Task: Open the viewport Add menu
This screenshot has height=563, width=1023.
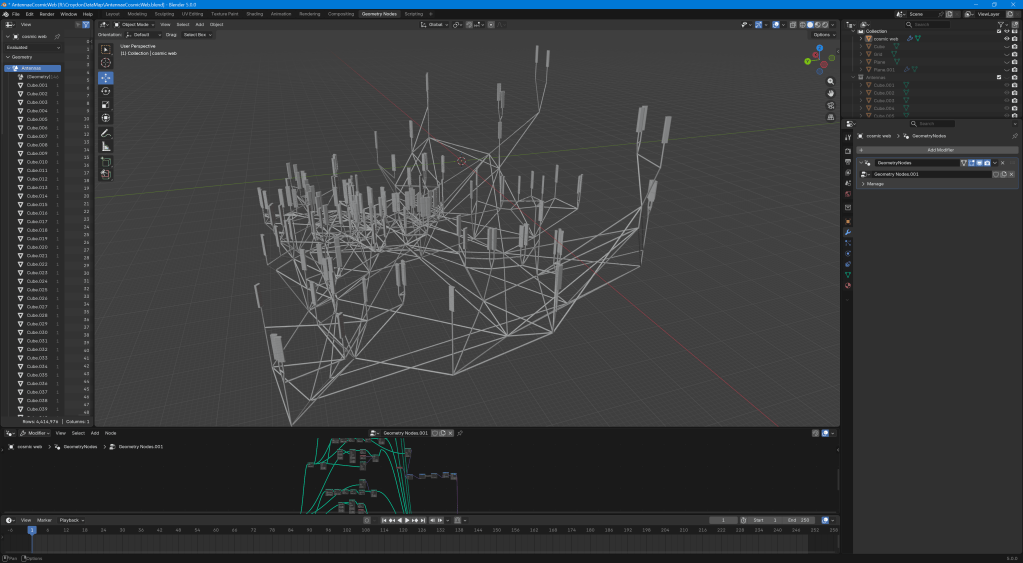Action: pos(200,25)
